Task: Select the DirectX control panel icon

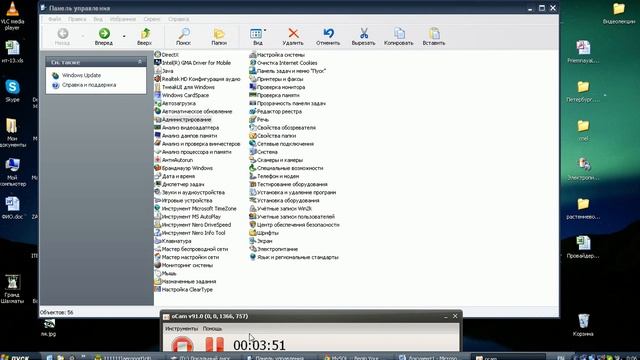Action: [x=158, y=54]
